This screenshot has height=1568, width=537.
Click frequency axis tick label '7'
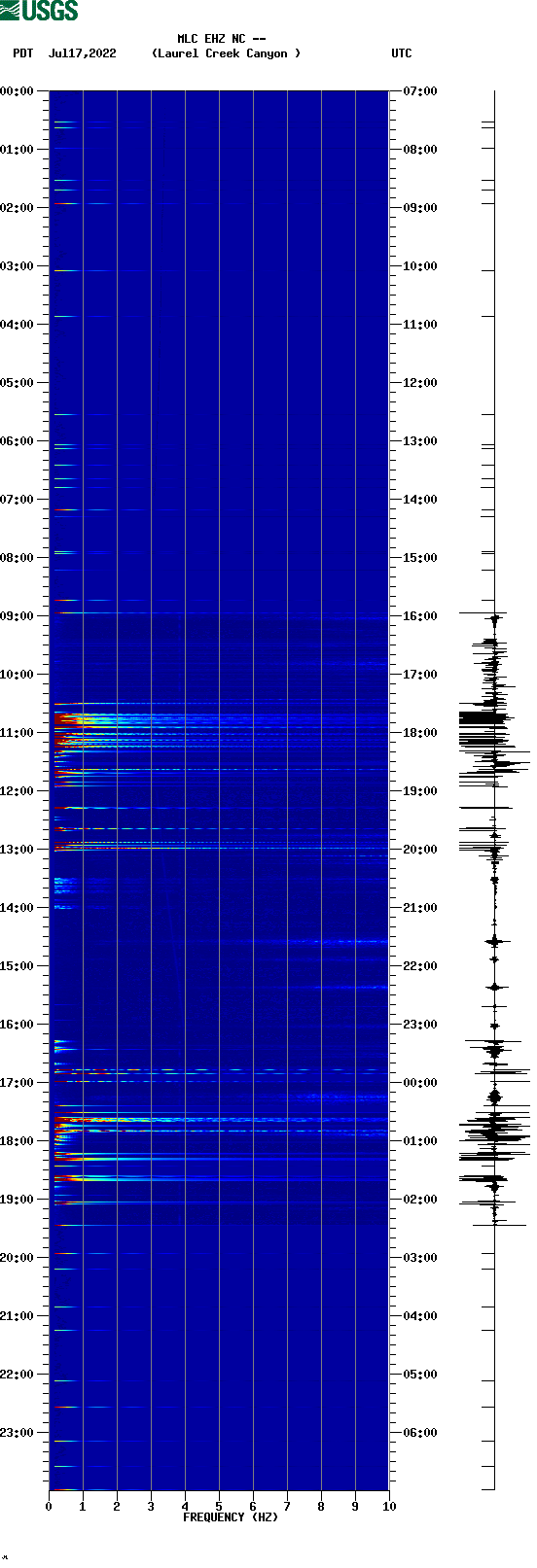click(287, 1507)
